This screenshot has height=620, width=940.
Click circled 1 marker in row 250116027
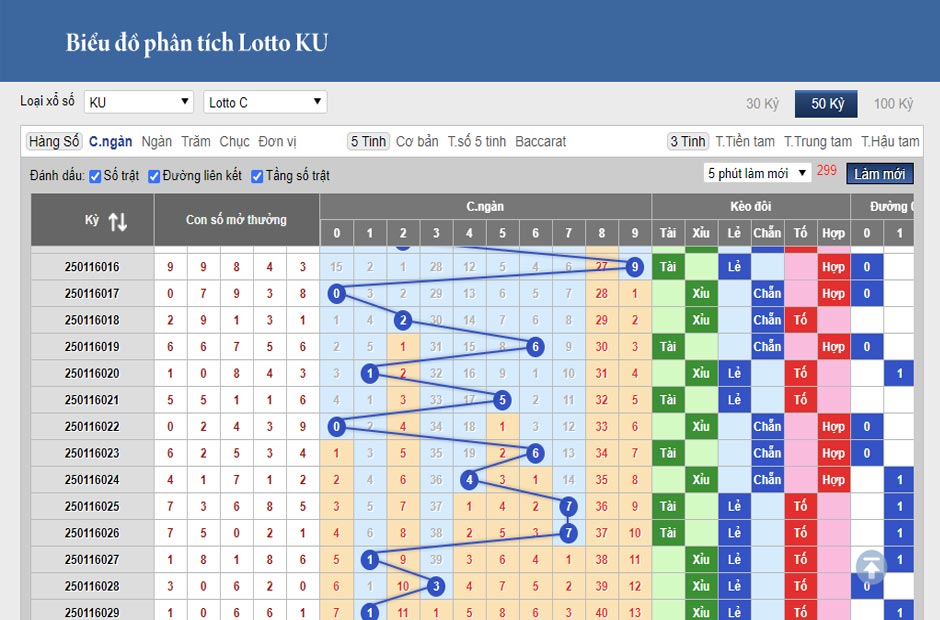click(370, 559)
